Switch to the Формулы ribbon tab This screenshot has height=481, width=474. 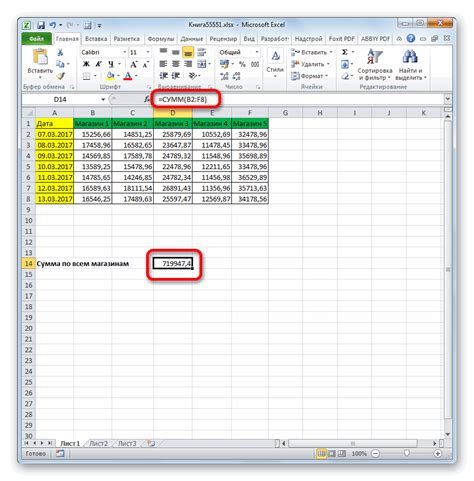click(x=161, y=39)
